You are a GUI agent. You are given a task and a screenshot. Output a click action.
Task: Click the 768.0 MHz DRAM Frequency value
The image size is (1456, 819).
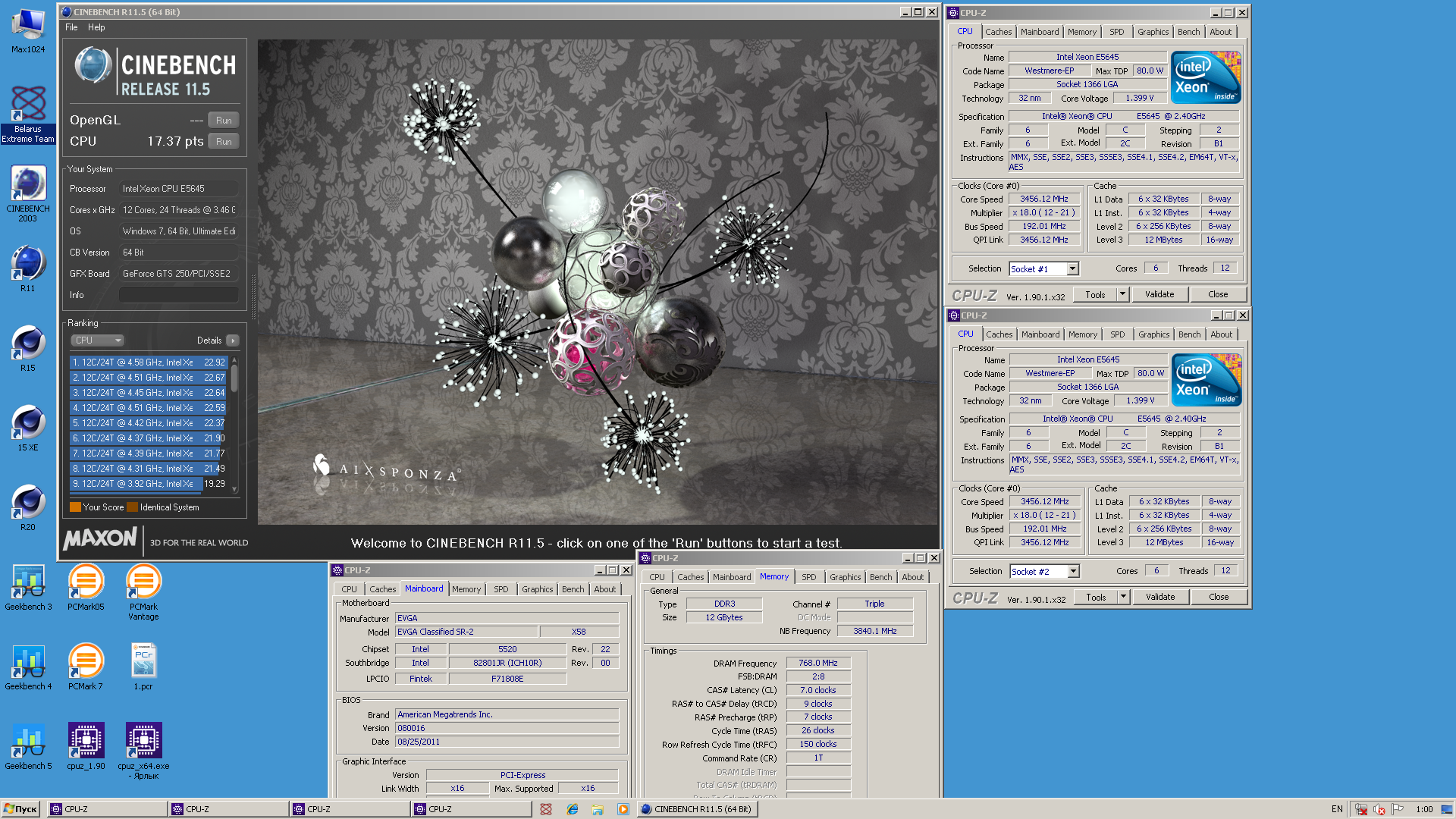[x=818, y=663]
